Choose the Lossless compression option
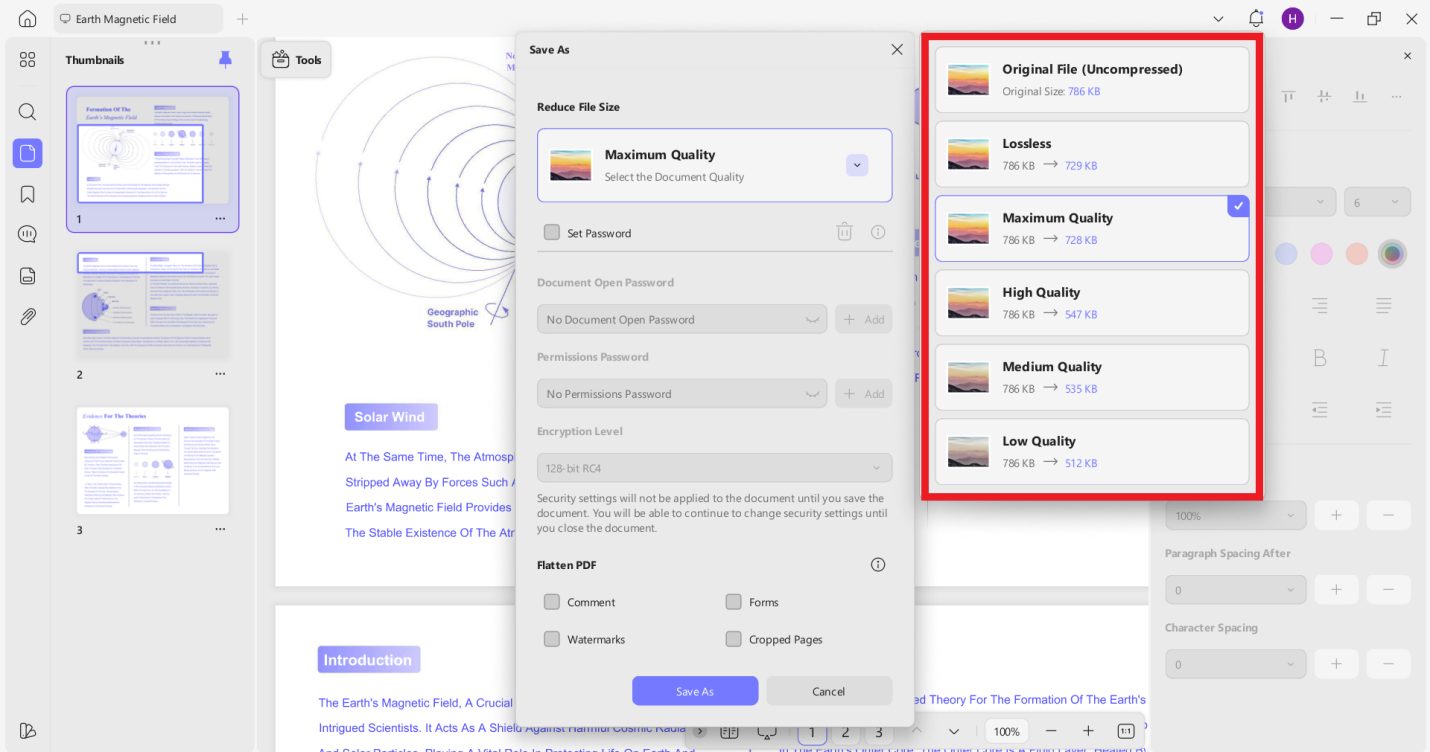 pyautogui.click(x=1091, y=154)
